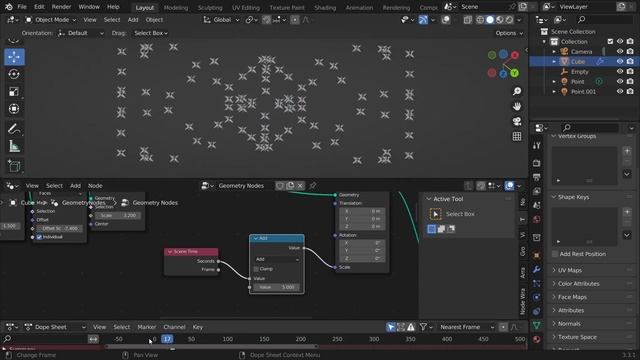Toggle render camera icon for Point
This screenshot has height=360, width=640.
pos(630,82)
